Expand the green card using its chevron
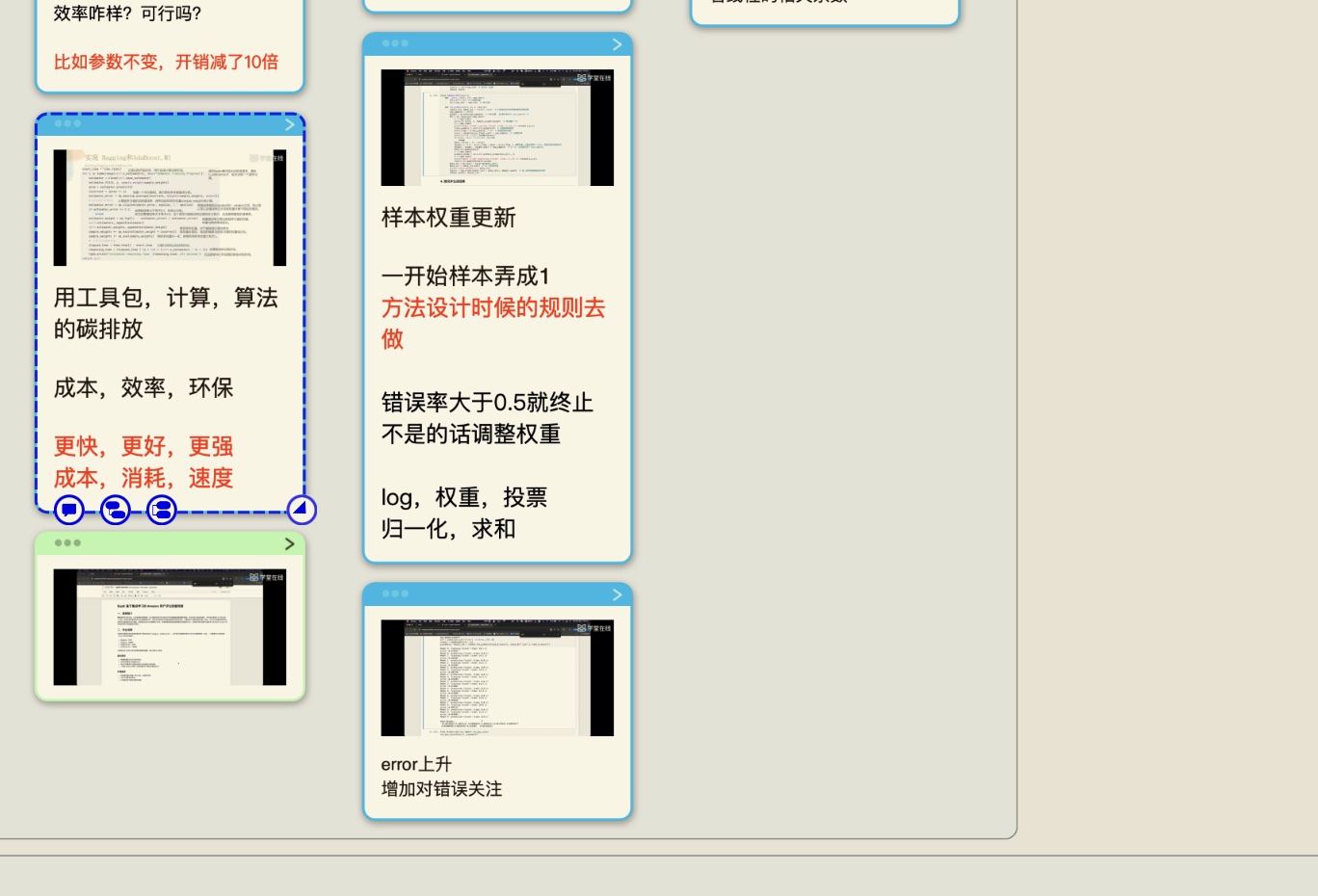Image resolution: width=1318 pixels, height=896 pixels. [290, 544]
